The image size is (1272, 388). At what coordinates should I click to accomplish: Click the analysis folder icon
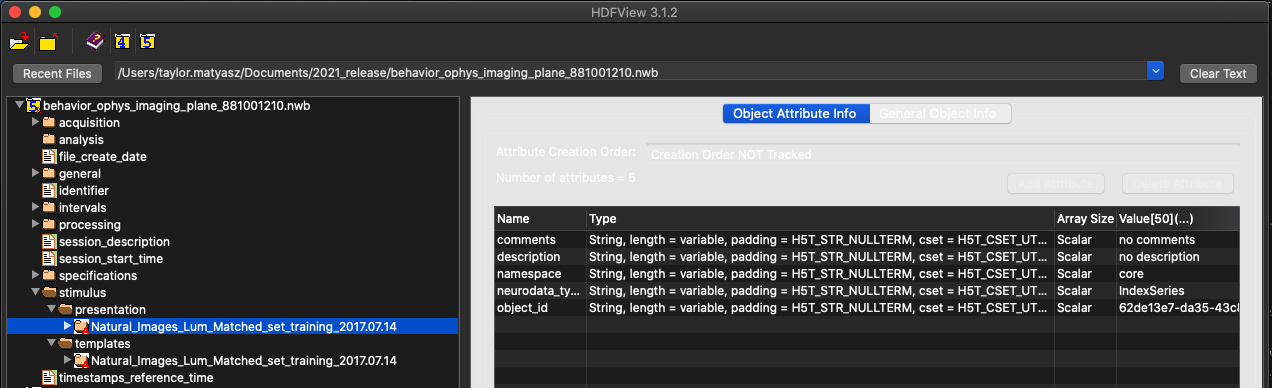tap(49, 139)
